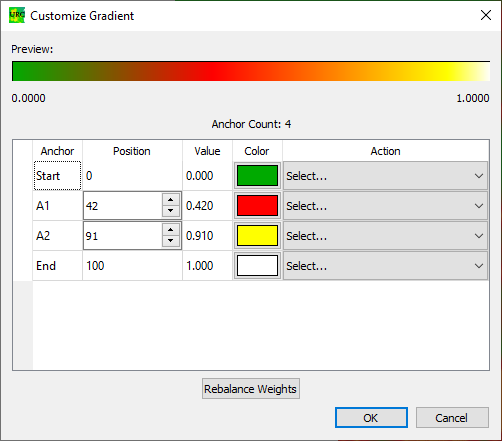Click the URC application icon in title bar
This screenshot has width=502, height=441.
point(17,15)
